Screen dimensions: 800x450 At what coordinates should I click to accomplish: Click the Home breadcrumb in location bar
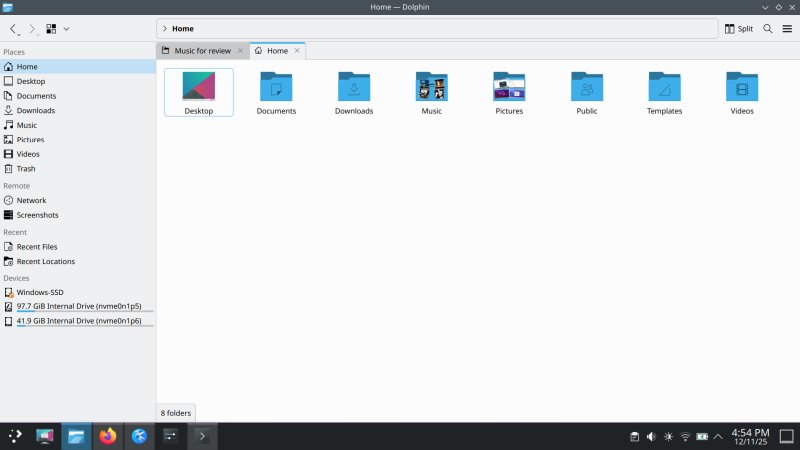pos(183,29)
